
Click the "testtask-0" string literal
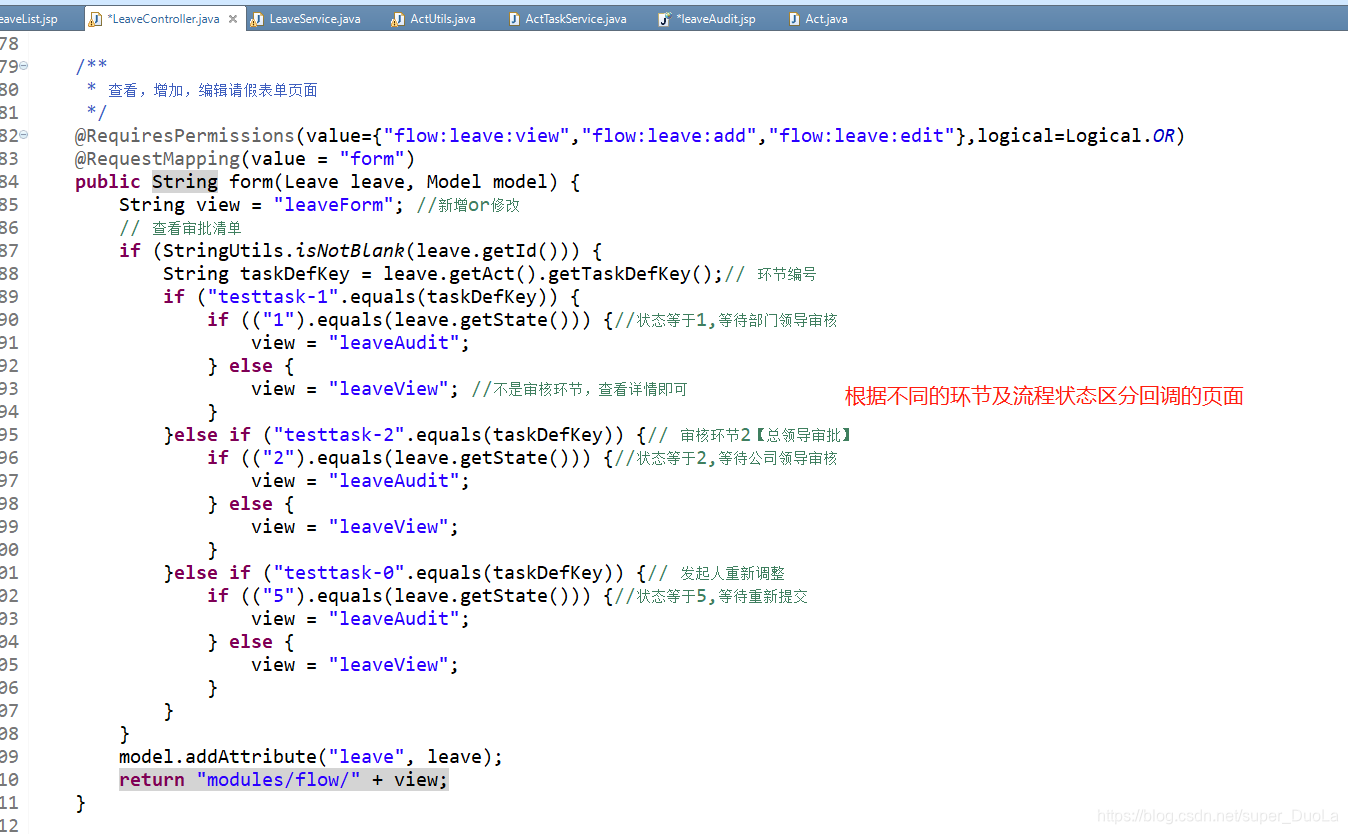click(338, 572)
